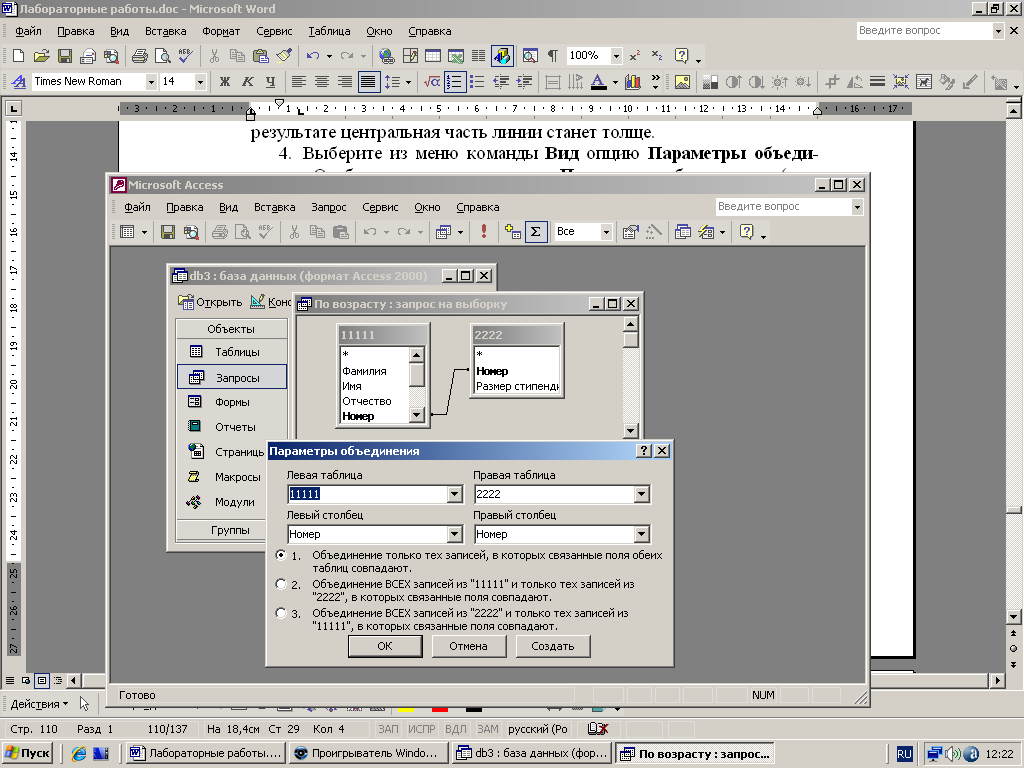This screenshot has height=768, width=1024.
Task: Switch to Проигрыватель Windows taskbar button
Action: point(368,753)
